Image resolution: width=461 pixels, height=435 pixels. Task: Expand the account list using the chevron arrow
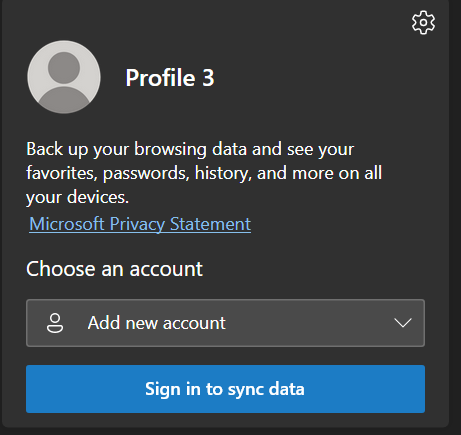403,323
